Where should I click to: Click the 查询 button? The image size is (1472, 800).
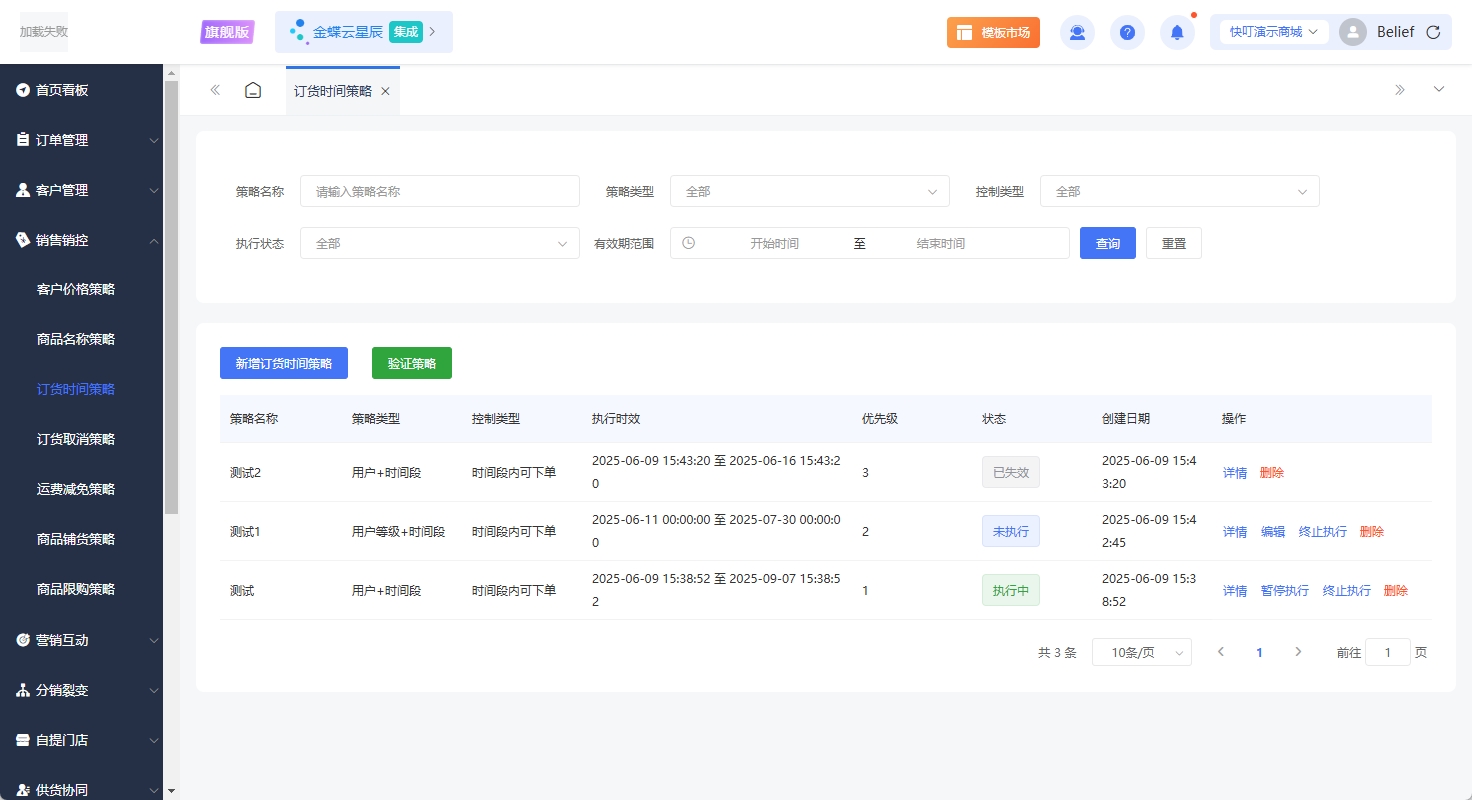coord(1108,243)
